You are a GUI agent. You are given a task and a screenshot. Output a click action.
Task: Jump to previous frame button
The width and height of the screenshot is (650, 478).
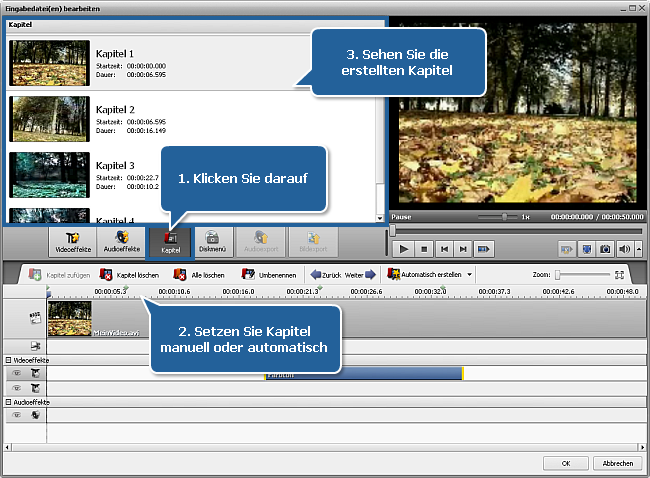[444, 249]
